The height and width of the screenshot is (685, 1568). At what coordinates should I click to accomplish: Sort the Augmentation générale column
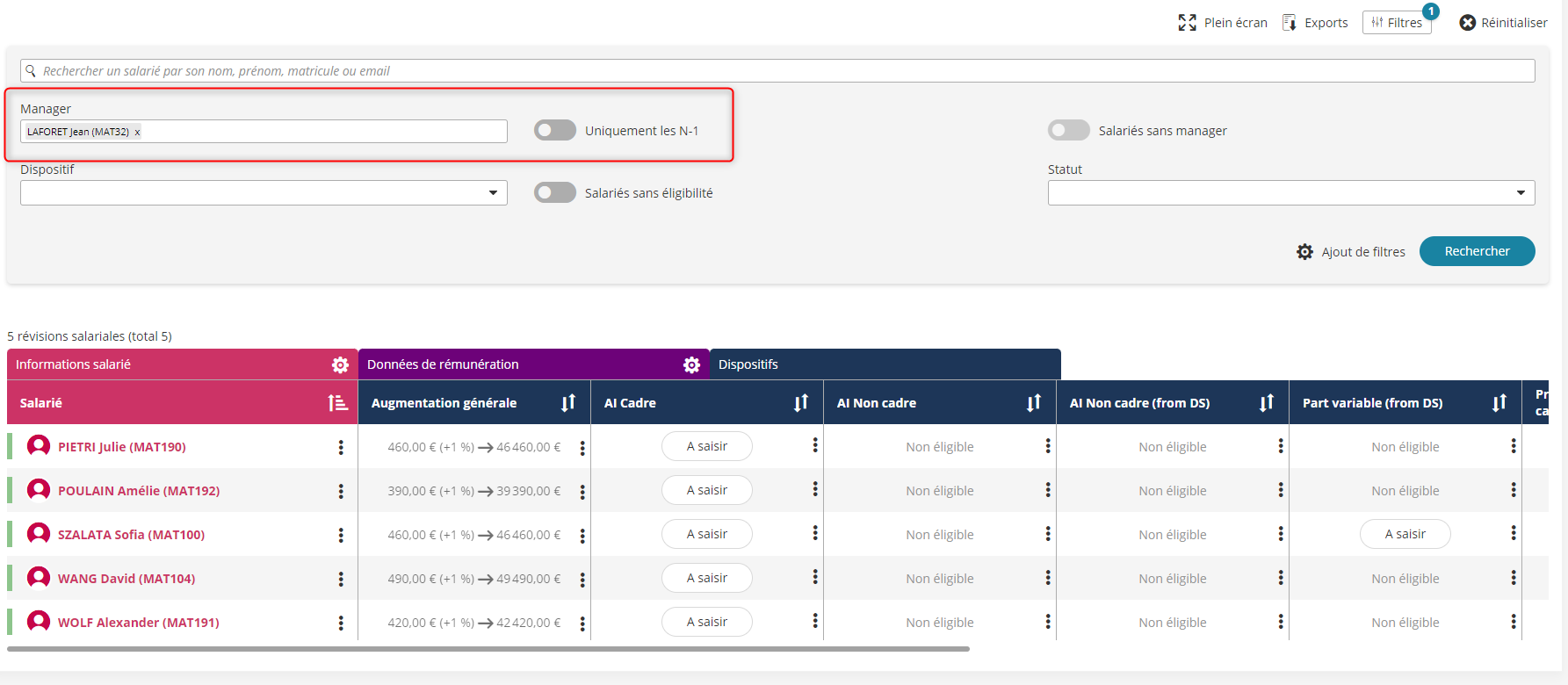pyautogui.click(x=568, y=403)
